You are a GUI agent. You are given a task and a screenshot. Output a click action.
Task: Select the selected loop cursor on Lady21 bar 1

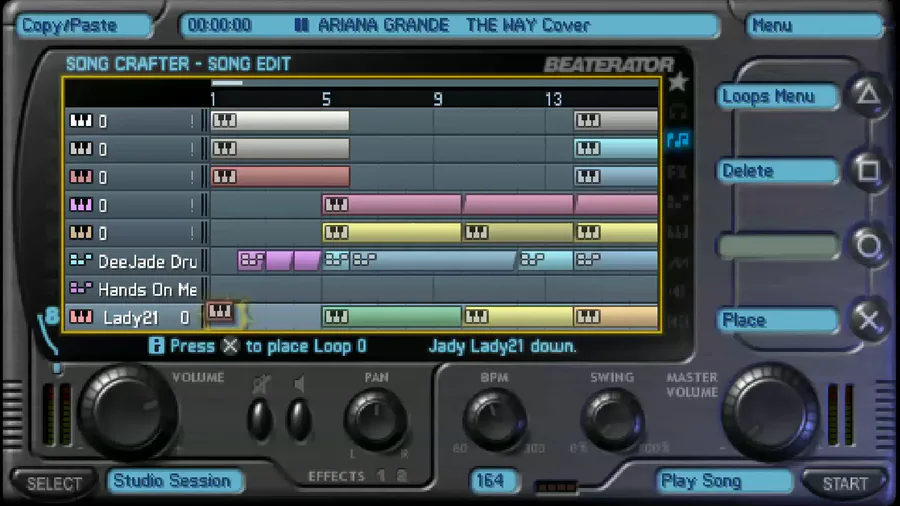[x=221, y=313]
